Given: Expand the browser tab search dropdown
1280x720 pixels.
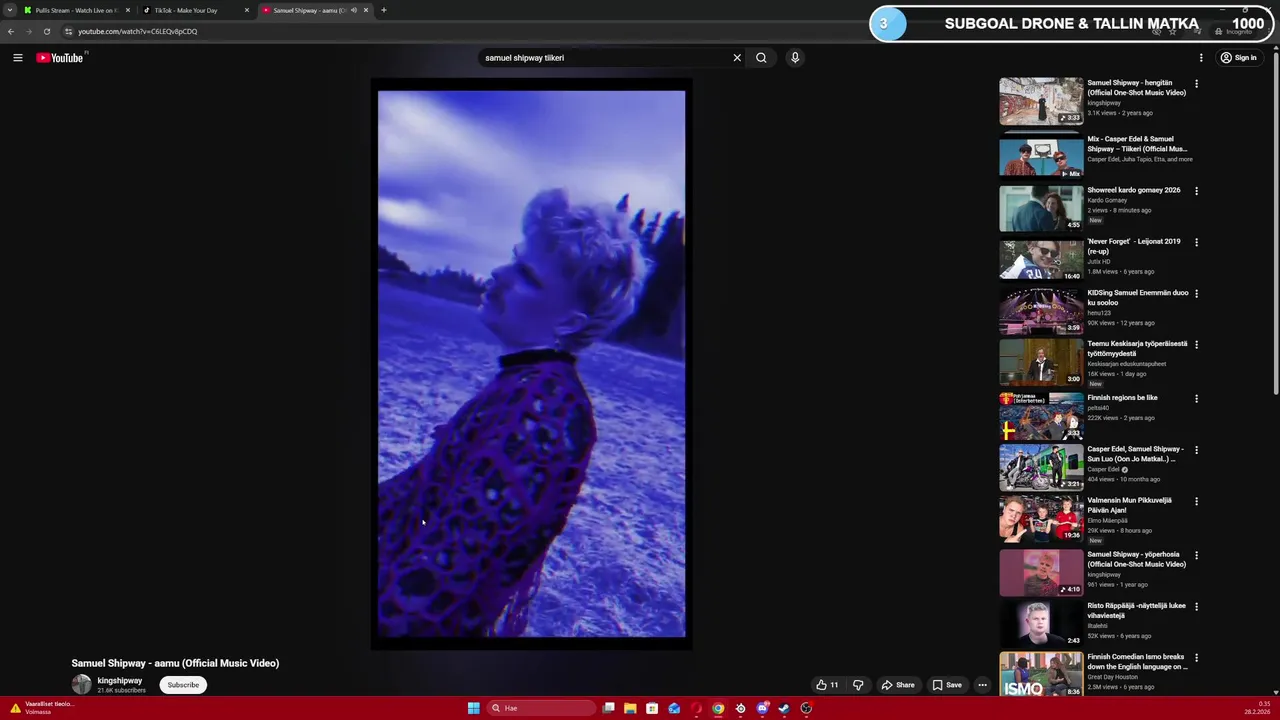Looking at the screenshot, I should click(x=9, y=10).
